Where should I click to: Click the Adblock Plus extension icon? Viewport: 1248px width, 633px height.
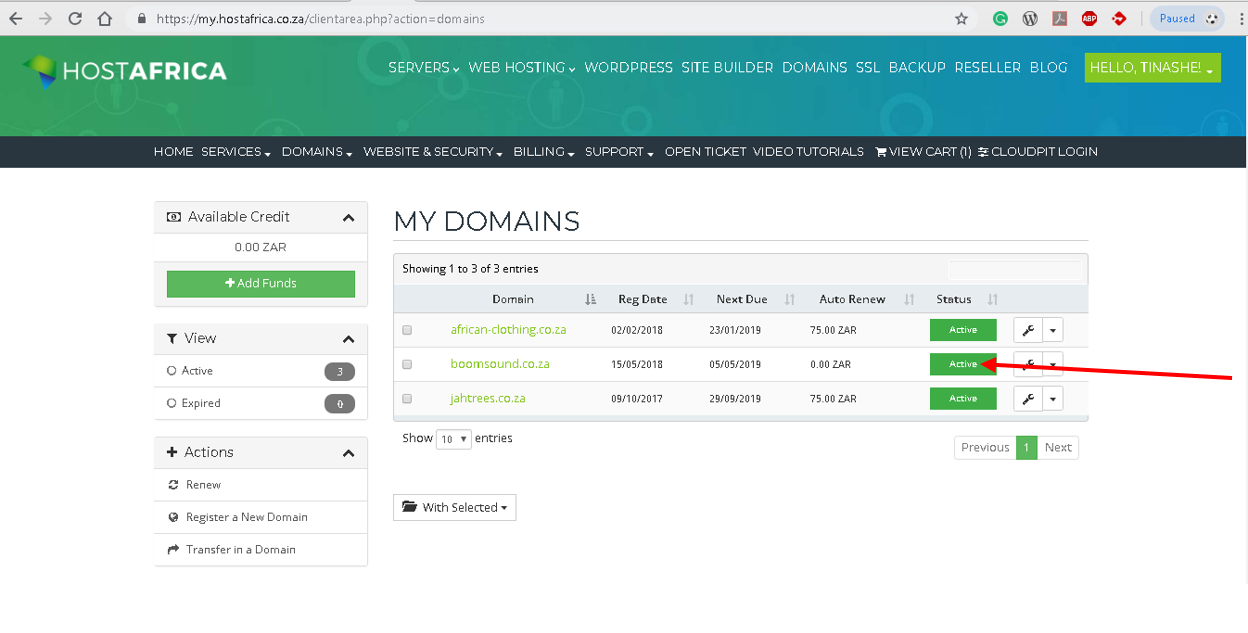click(x=1089, y=18)
